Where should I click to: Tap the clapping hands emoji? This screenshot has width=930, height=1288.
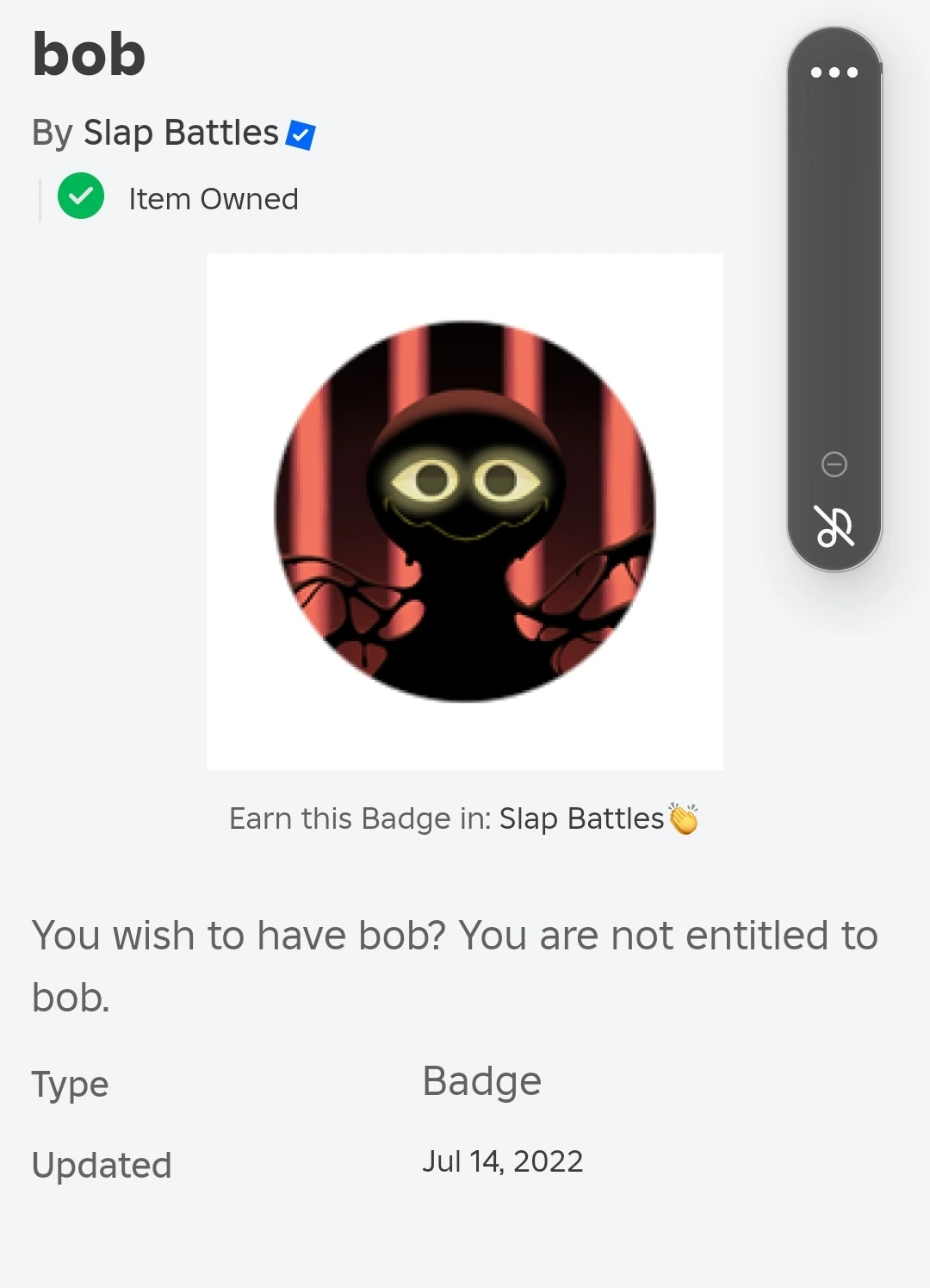coord(684,818)
